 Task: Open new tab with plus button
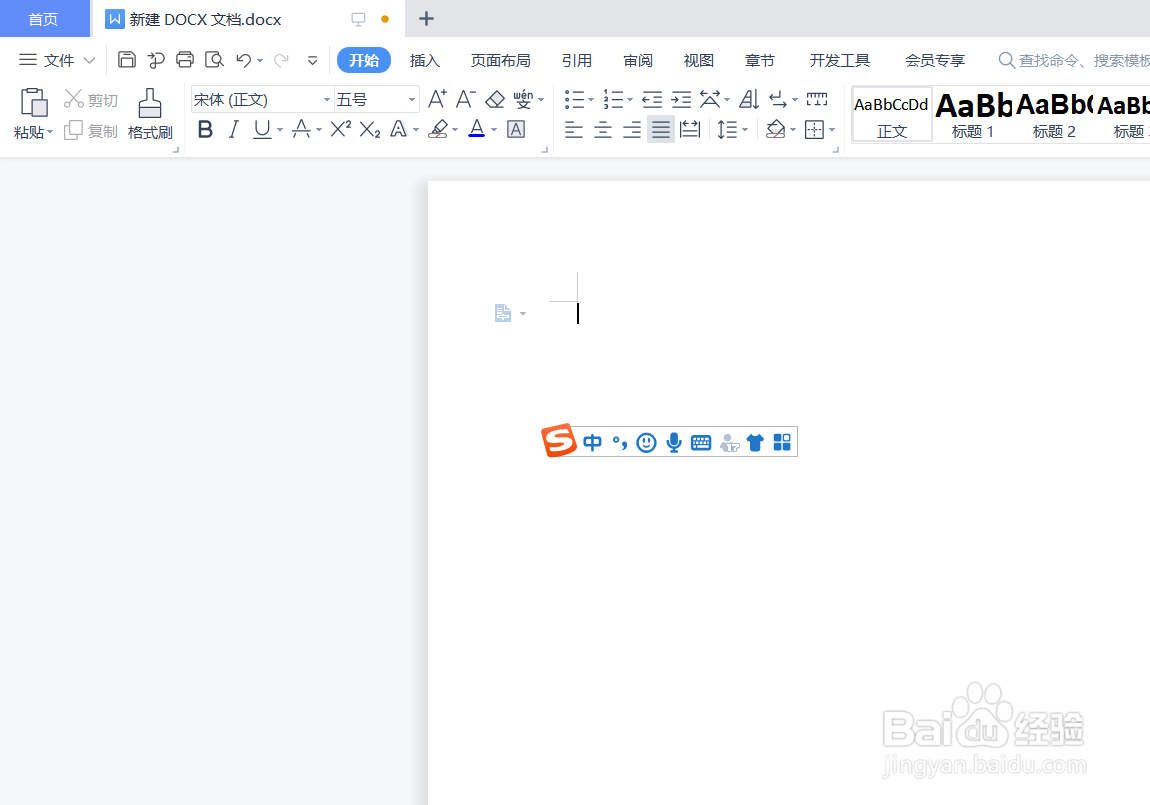(x=426, y=19)
